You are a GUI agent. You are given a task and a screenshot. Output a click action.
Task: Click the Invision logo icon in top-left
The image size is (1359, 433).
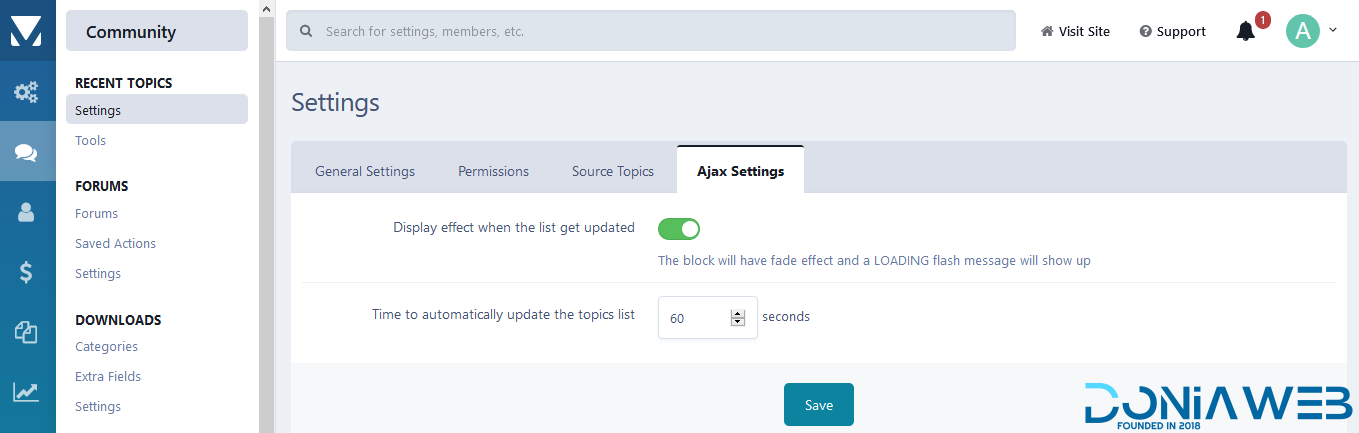click(26, 30)
